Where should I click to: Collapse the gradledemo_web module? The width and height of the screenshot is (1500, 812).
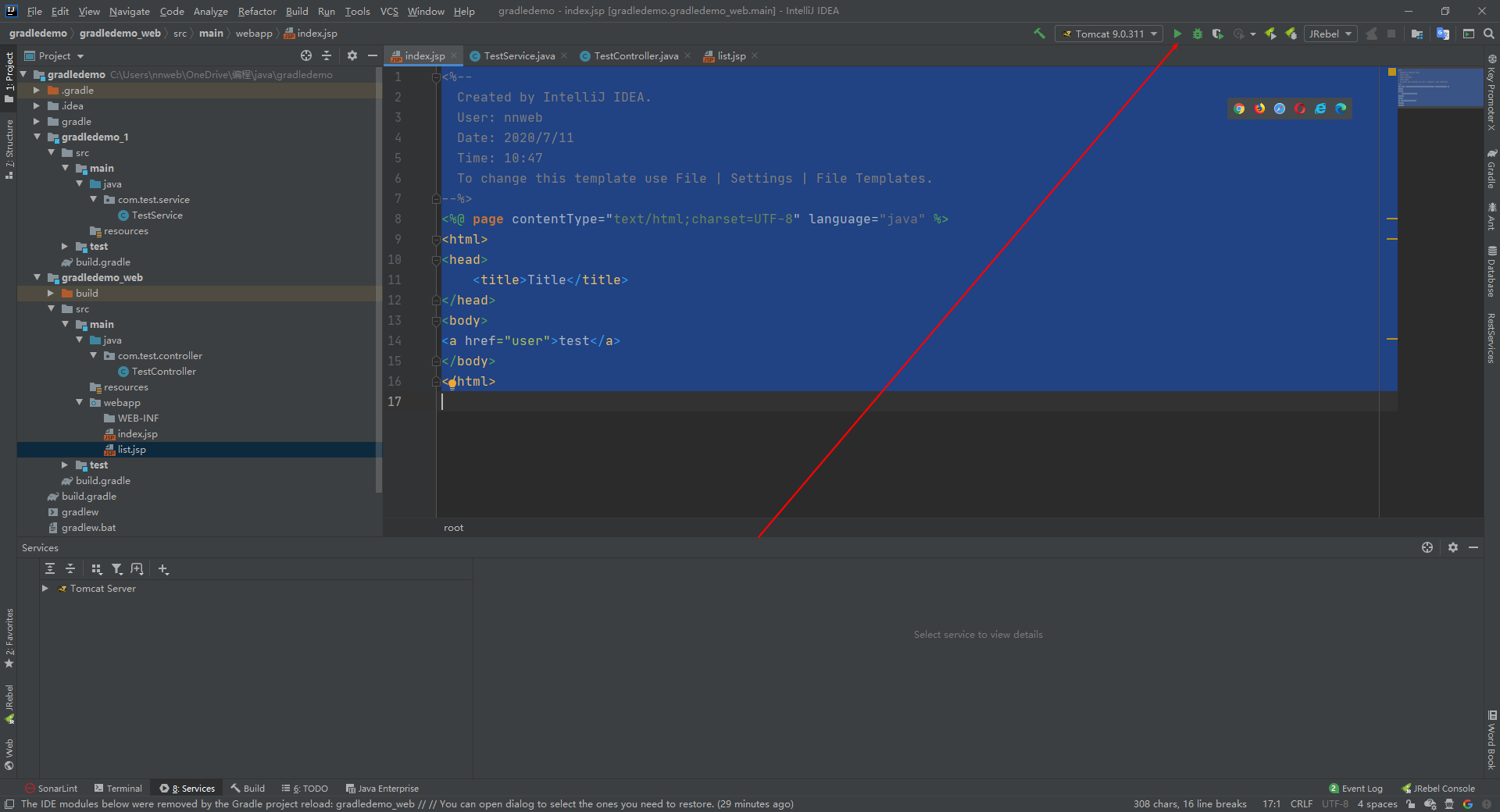[x=37, y=277]
